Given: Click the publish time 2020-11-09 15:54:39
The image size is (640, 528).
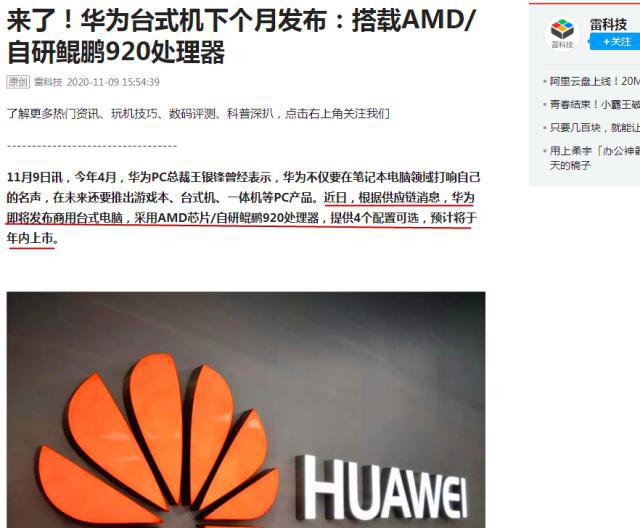Looking at the screenshot, I should click(113, 82).
